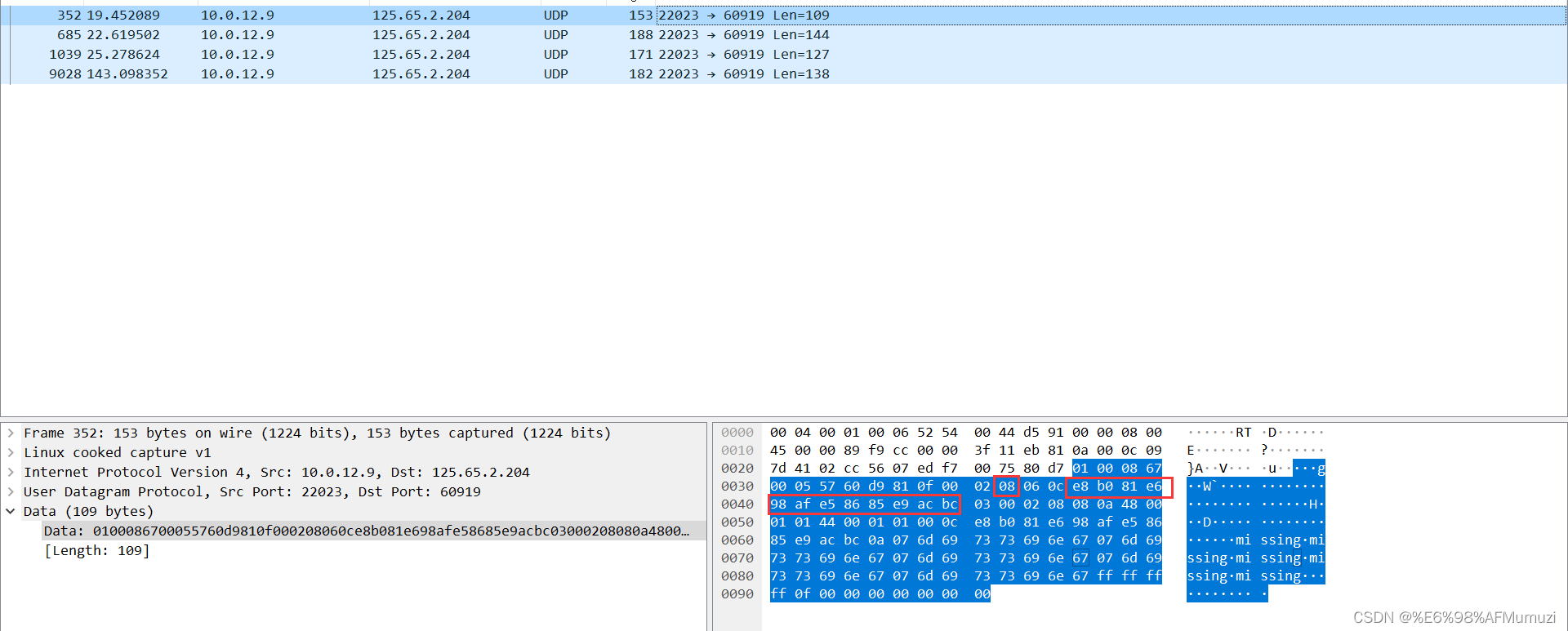Expand the Linux cooked capture v1 node
Viewport: 1568px width, 631px height.
11,453
